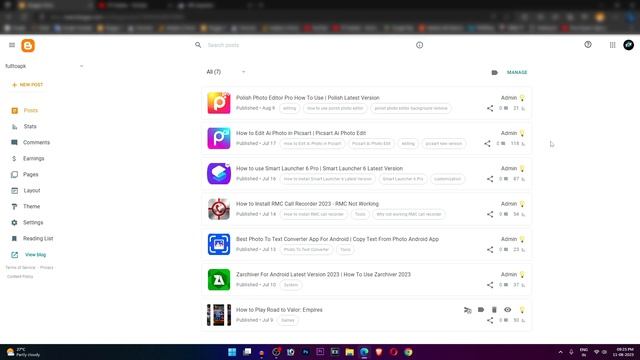Revert Road to Valor post to draft
The image size is (640, 360).
[x=468, y=310]
